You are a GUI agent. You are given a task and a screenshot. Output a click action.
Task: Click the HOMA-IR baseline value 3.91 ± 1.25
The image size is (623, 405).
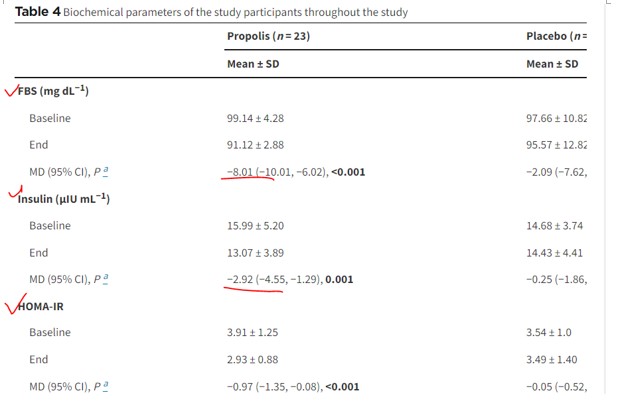click(x=253, y=332)
